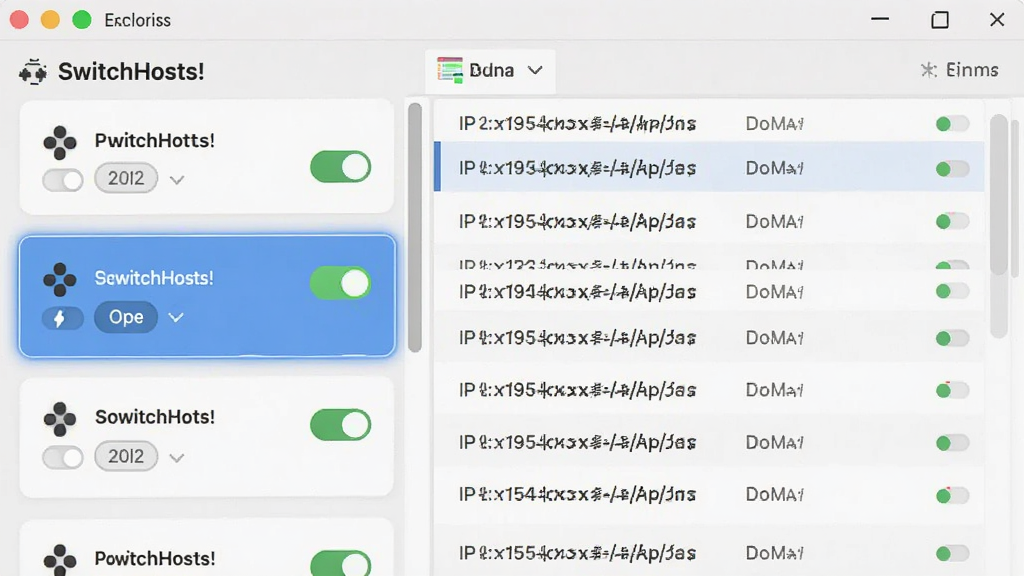Click the sparkle icon beside Einms
The width and height of the screenshot is (1024, 576).
coord(928,70)
